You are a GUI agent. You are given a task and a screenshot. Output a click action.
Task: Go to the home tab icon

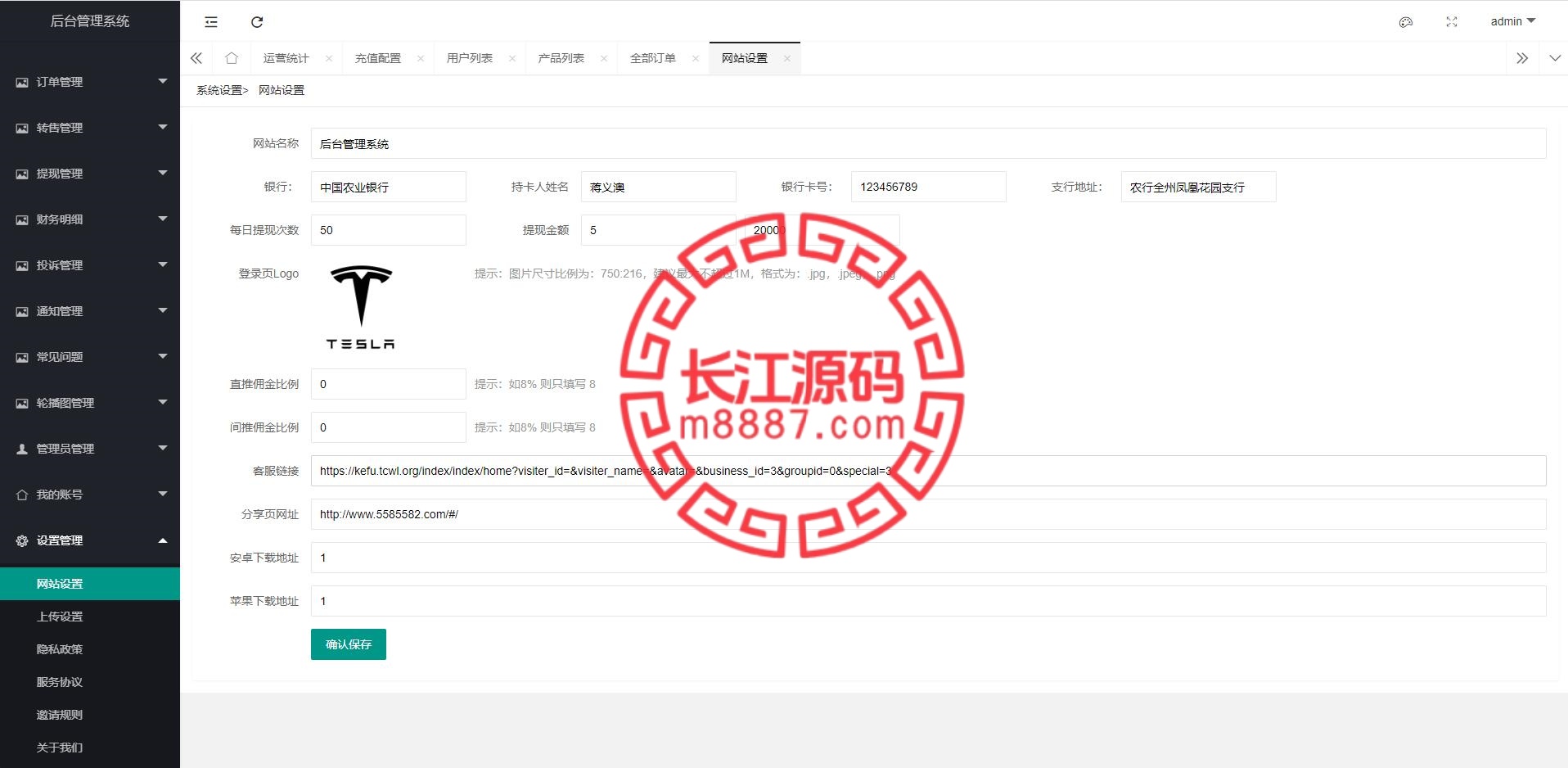[x=232, y=58]
